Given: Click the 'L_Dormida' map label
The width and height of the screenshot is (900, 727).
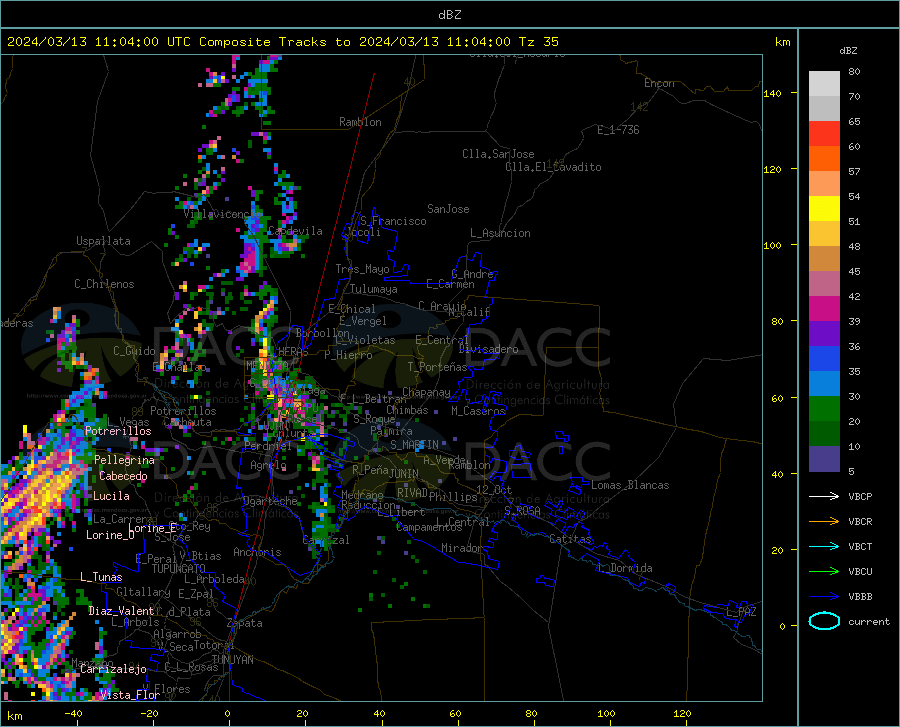Looking at the screenshot, I should pos(625,568).
